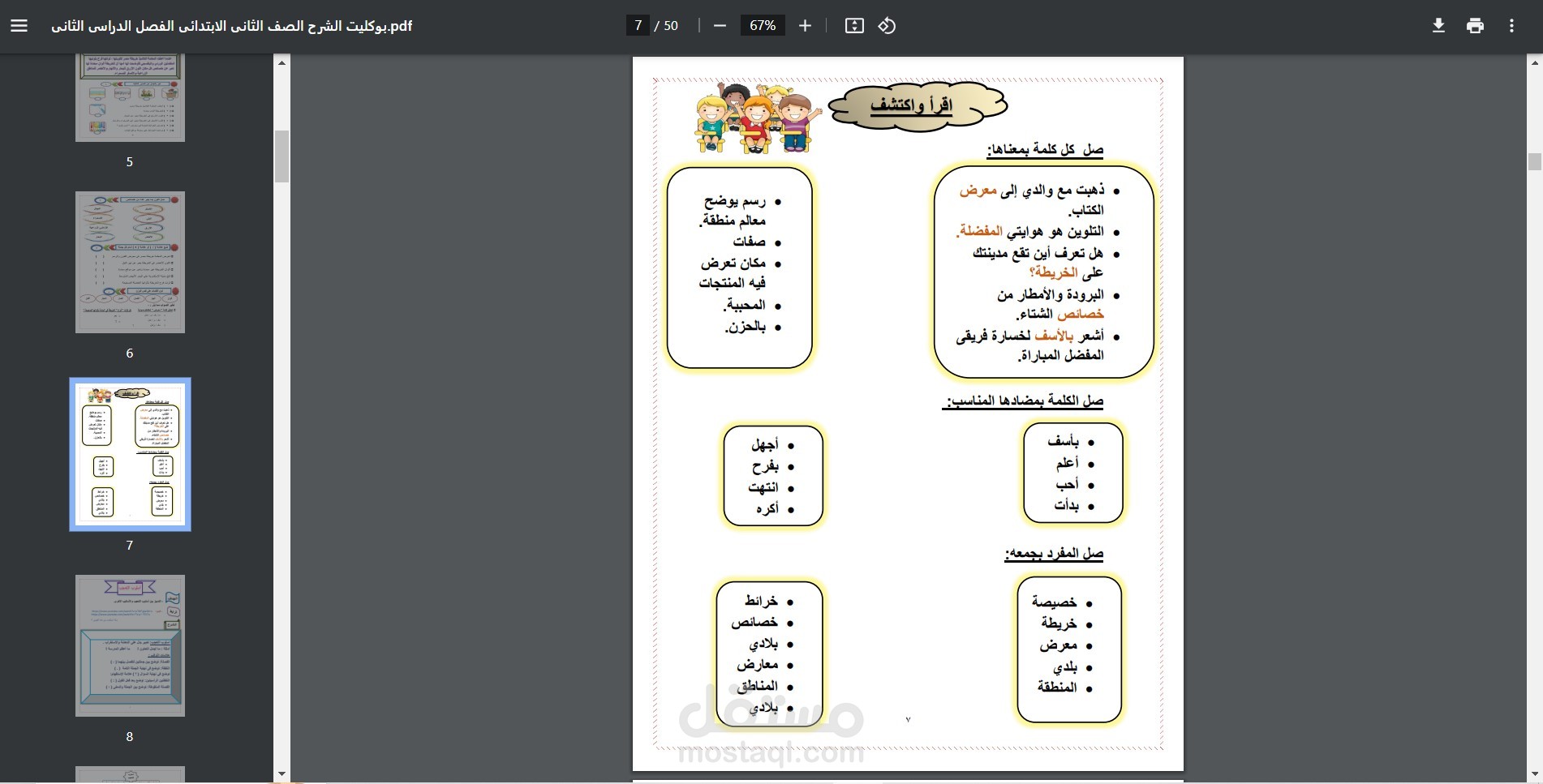This screenshot has width=1543, height=784.
Task: Click the heading 'اقرأ واكتشف' in the cloud
Action: click(x=911, y=105)
